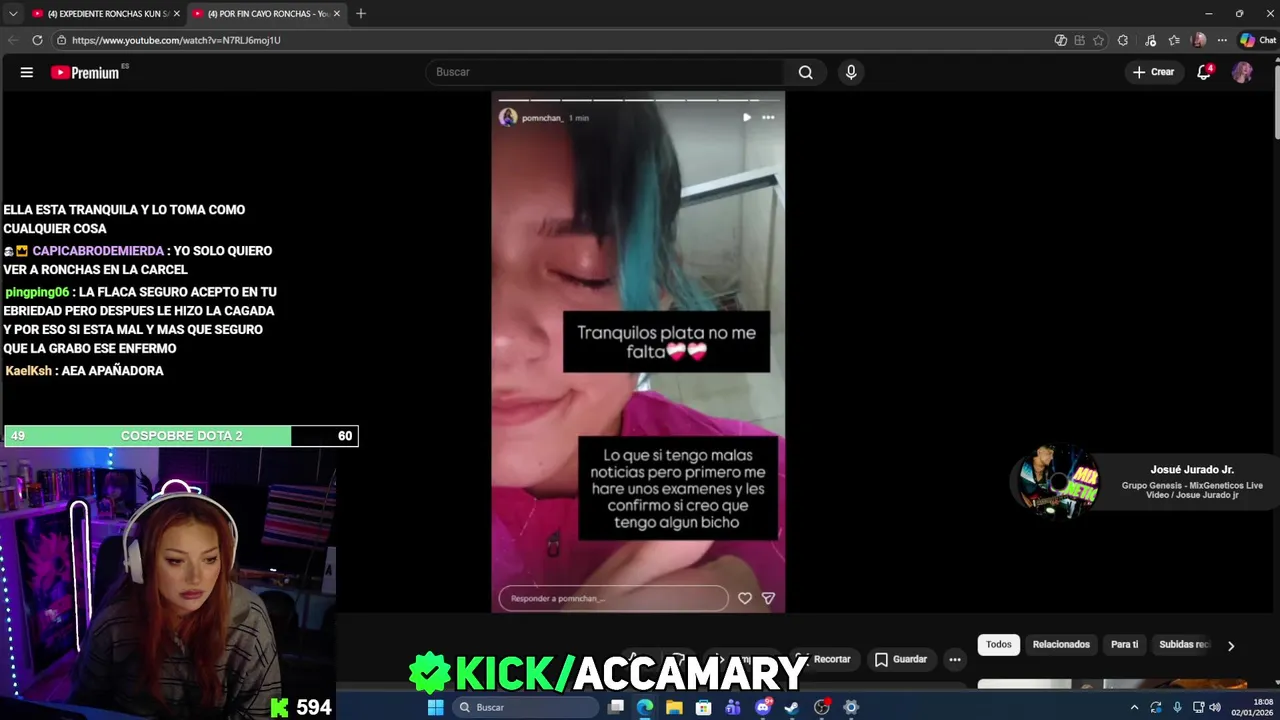
Task: Reload the page in the browser
Action: 37,40
